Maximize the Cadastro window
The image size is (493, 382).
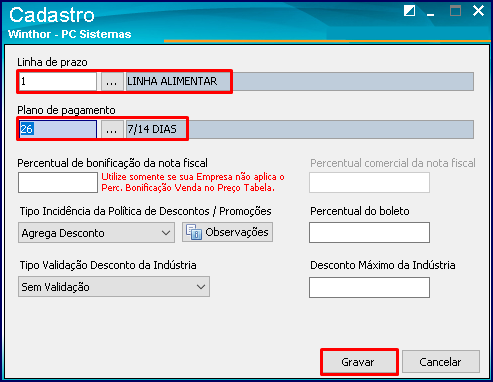(x=455, y=11)
